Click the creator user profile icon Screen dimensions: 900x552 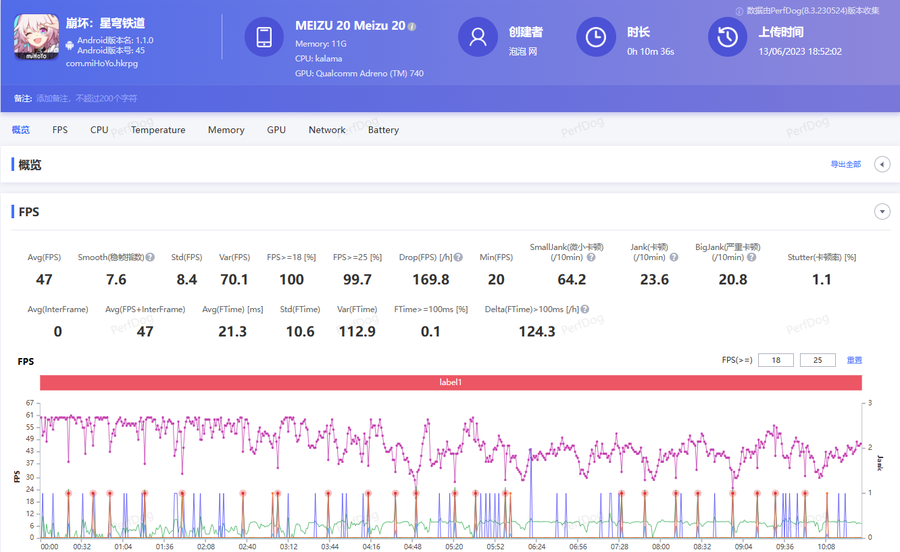(478, 37)
